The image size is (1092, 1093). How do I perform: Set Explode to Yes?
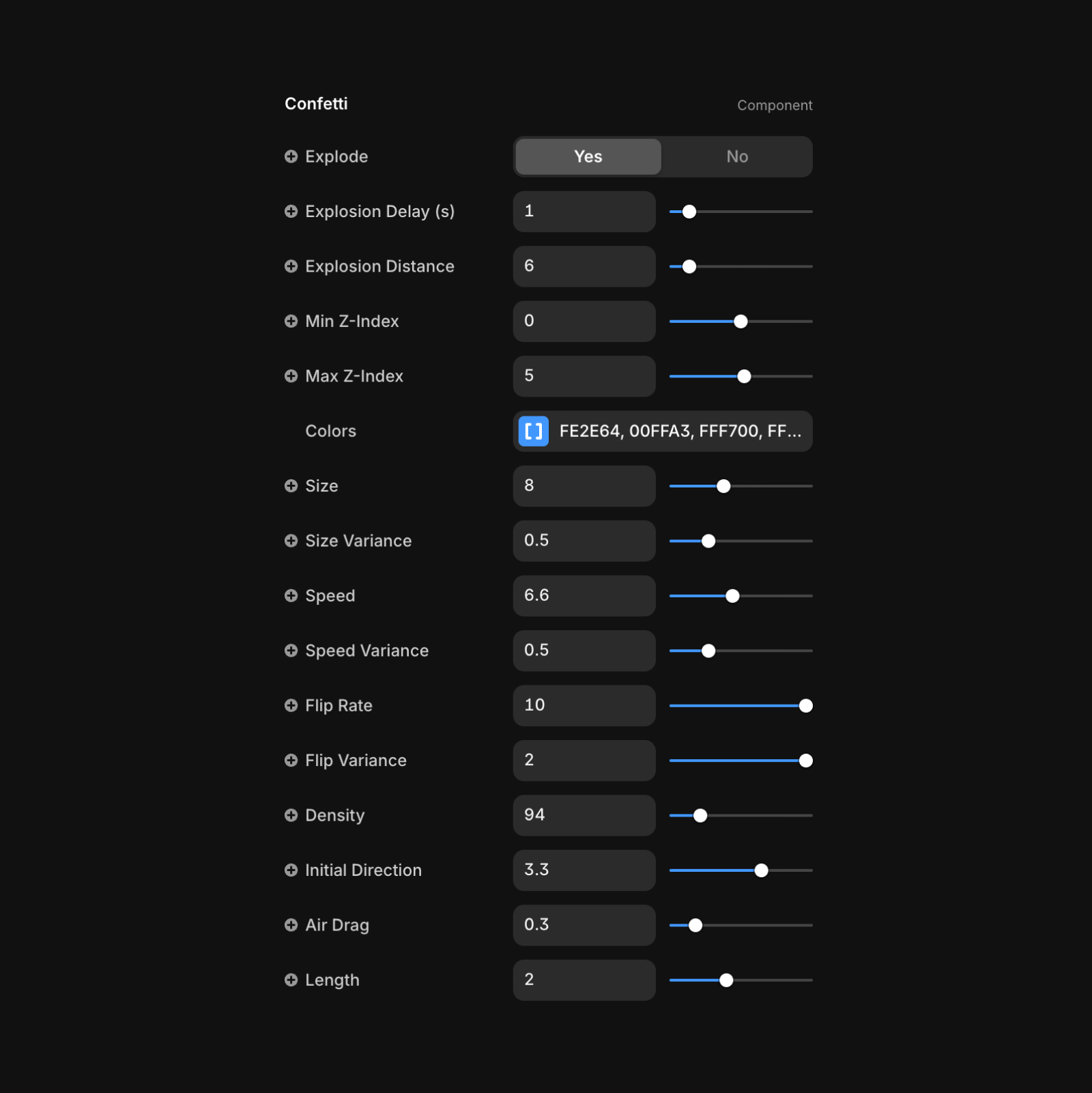pos(588,157)
